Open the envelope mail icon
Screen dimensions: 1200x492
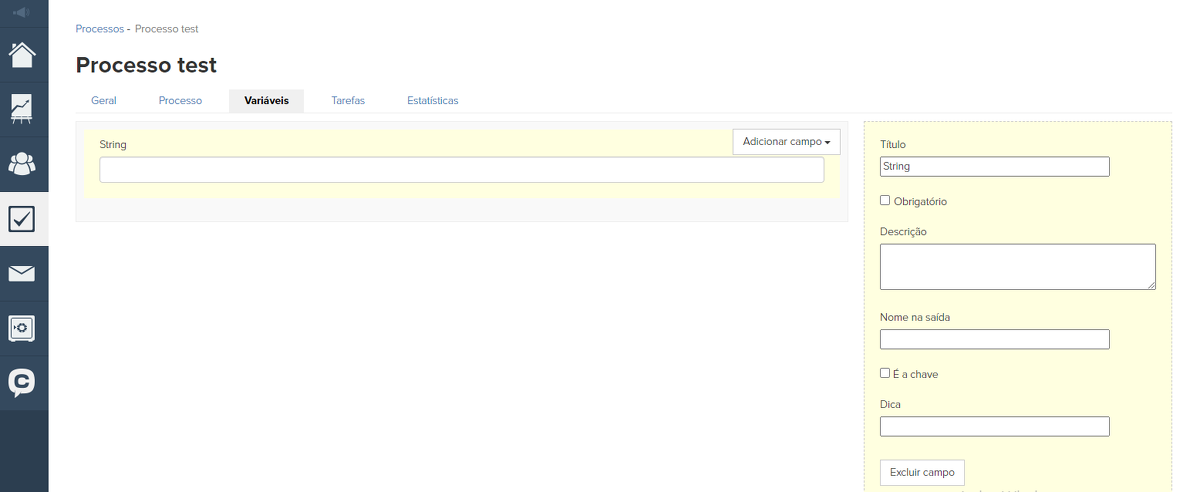[22, 273]
